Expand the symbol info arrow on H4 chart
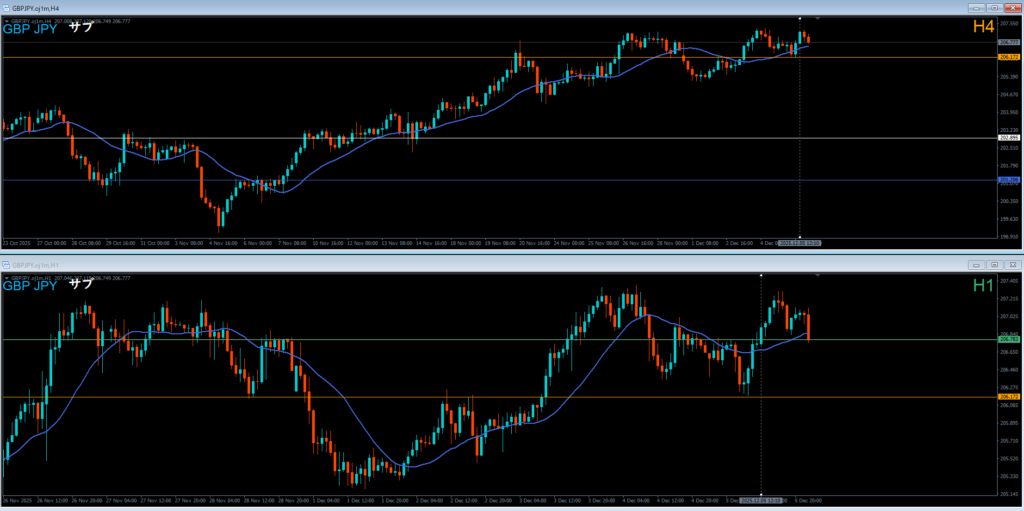1024x511 pixels. [6, 19]
